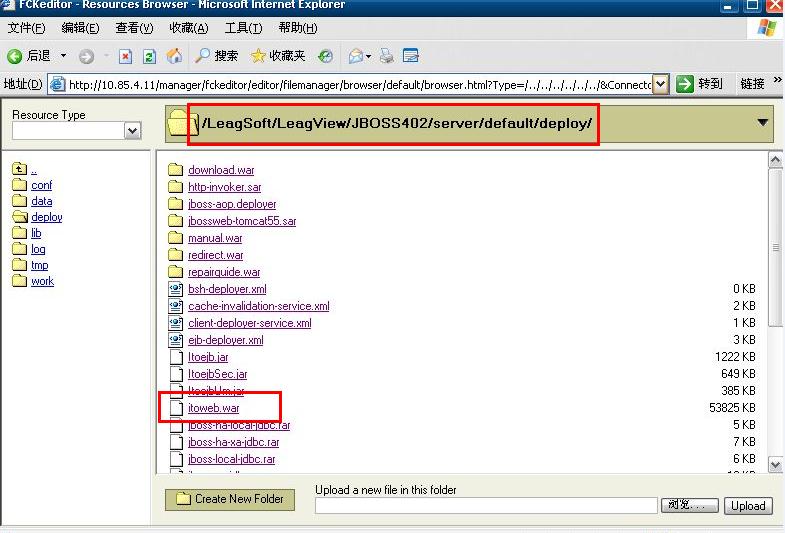This screenshot has width=785, height=533.
Task: Click the 链接 links toolbar label
Action: click(752, 84)
